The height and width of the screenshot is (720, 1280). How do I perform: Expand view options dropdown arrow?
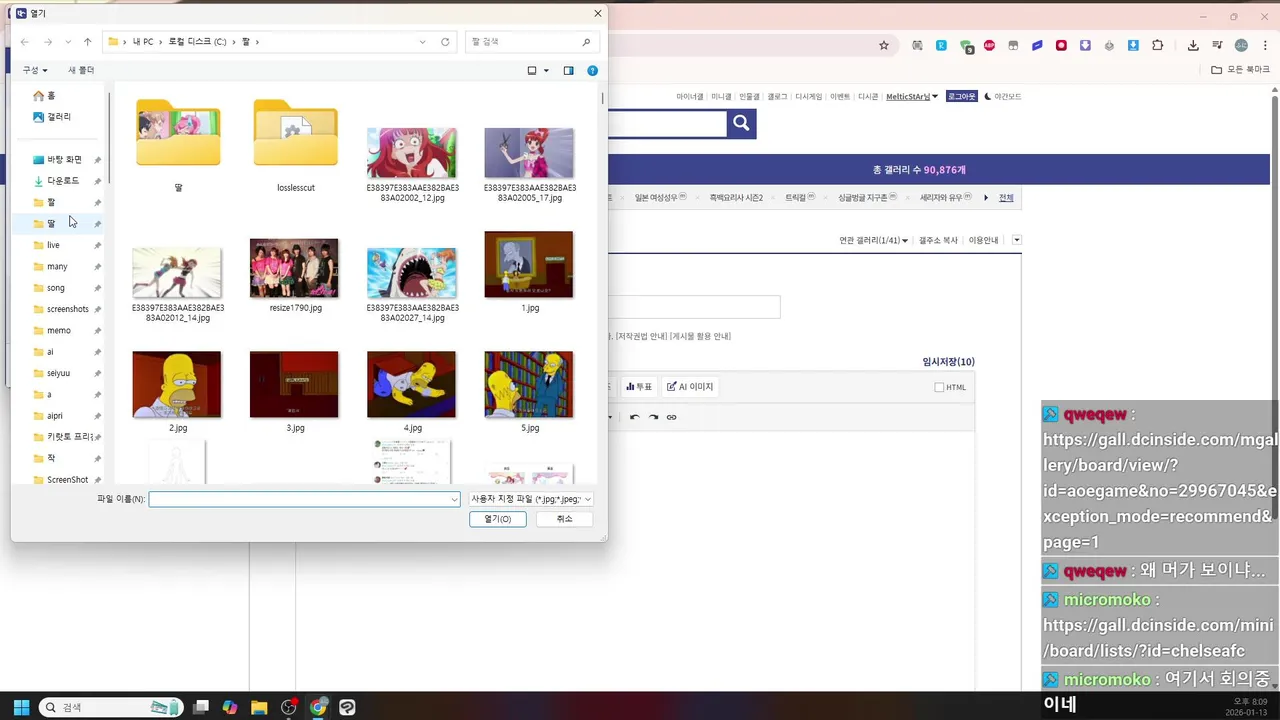click(x=546, y=70)
